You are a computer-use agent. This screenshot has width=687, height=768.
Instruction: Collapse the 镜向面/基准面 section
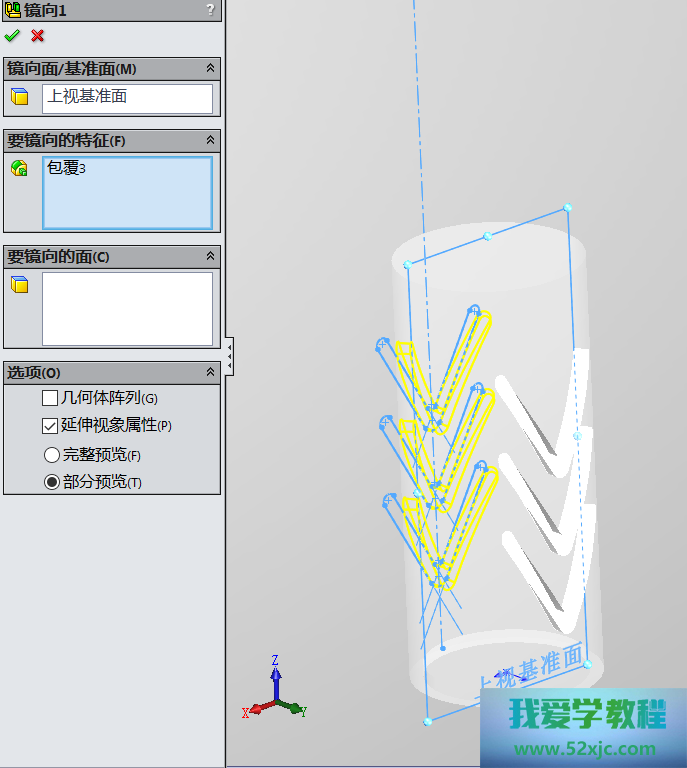coord(210,69)
